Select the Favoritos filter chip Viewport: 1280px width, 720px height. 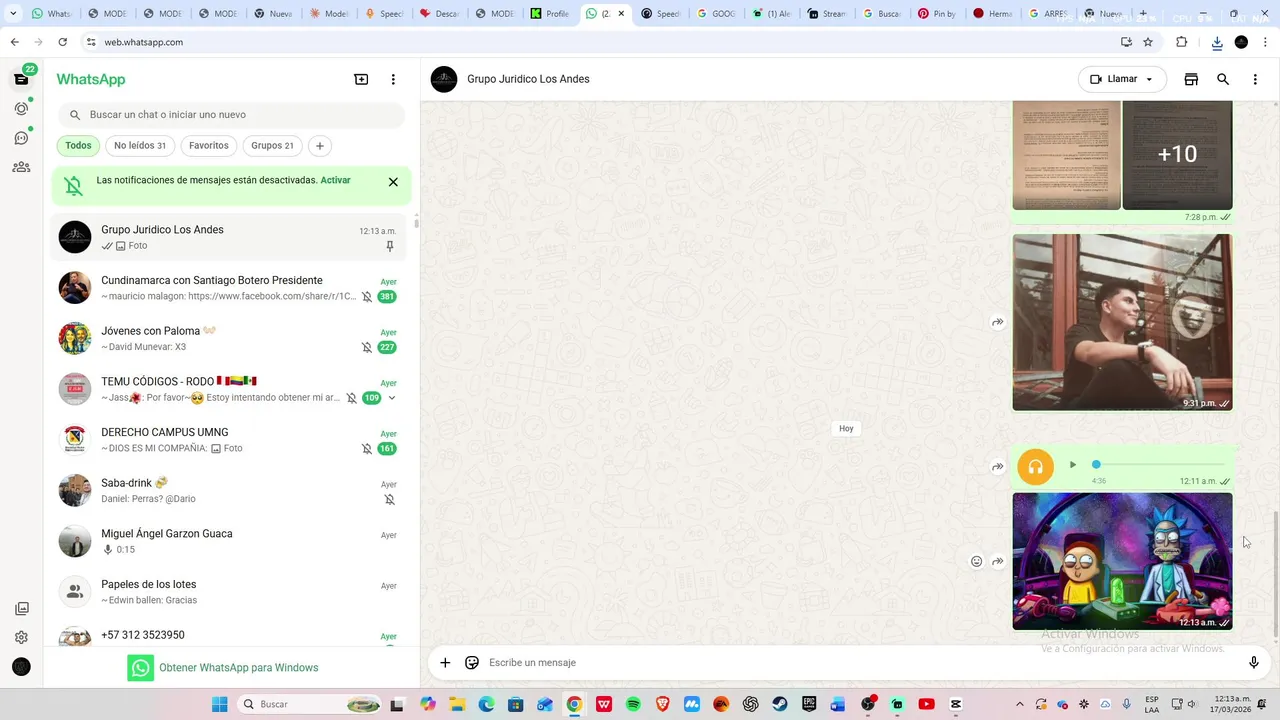208,146
